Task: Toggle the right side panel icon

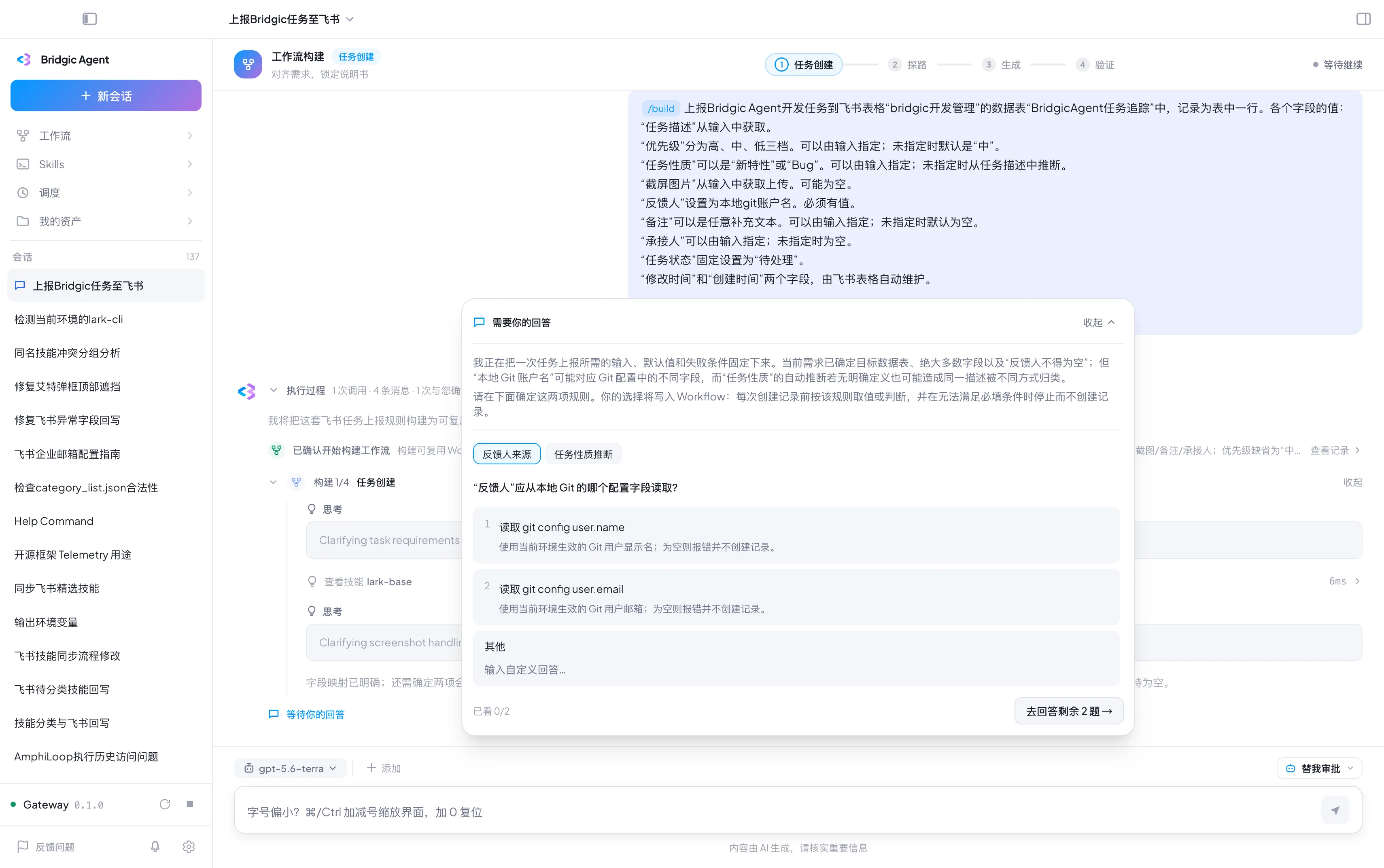Action: coord(1363,19)
